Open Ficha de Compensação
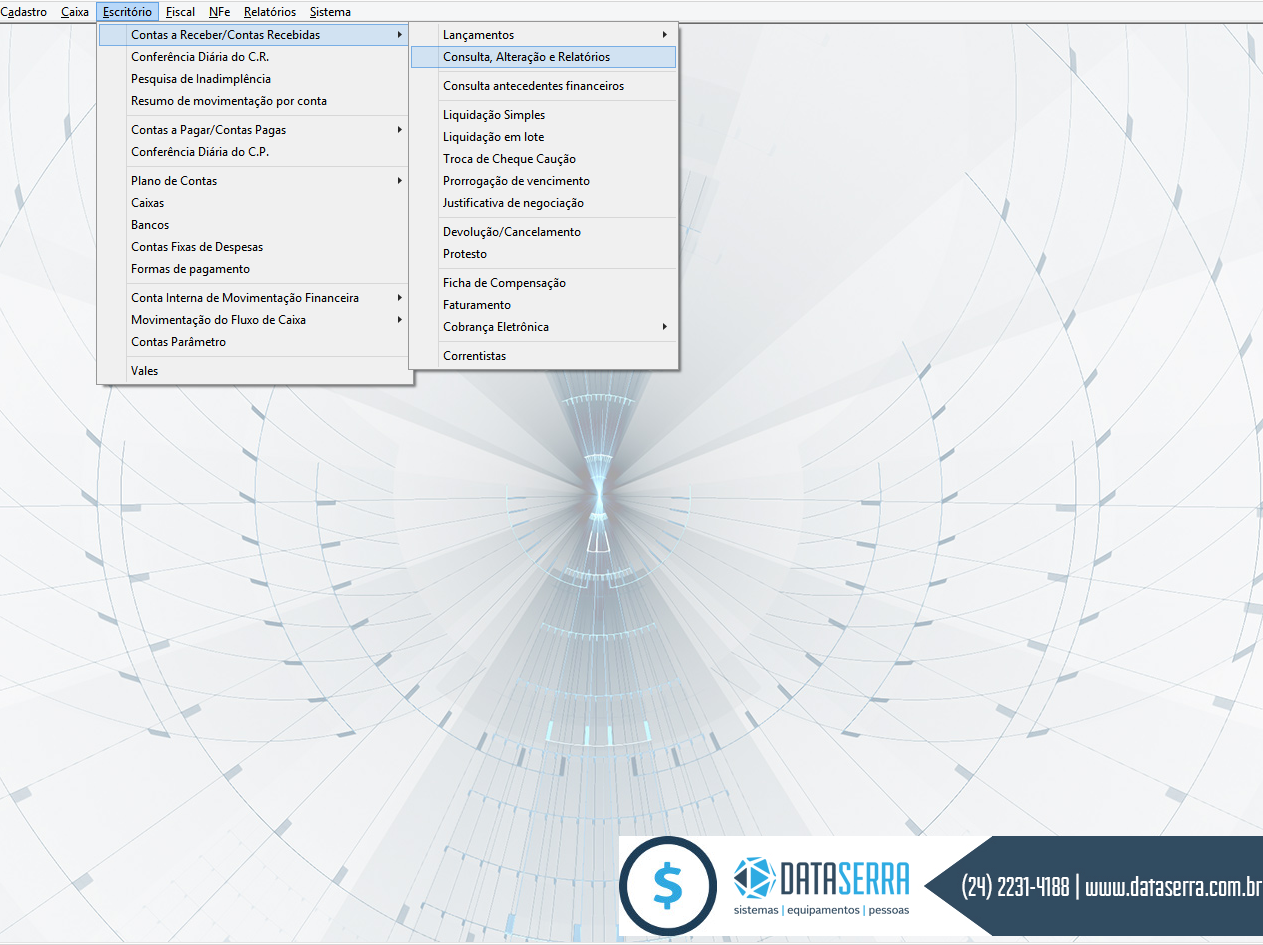Image resolution: width=1263 pixels, height=945 pixels. tap(543, 283)
